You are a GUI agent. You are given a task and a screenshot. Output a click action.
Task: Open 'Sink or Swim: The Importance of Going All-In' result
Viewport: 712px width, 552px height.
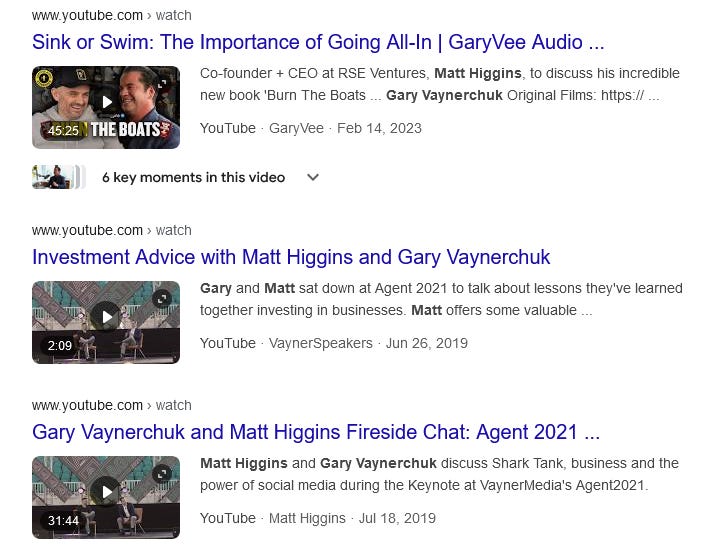pyautogui.click(x=318, y=42)
